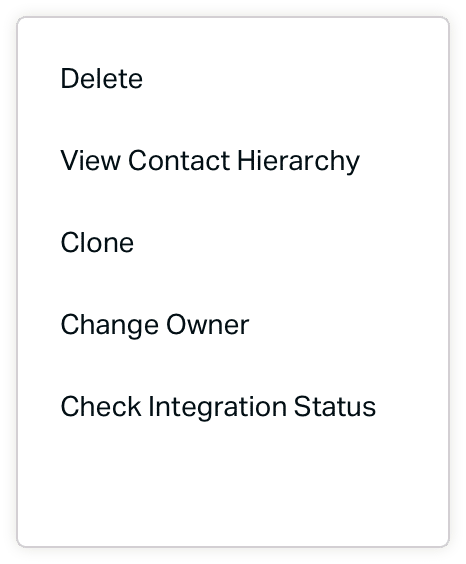Click Change Owner option
The height and width of the screenshot is (564, 466).
click(233, 324)
